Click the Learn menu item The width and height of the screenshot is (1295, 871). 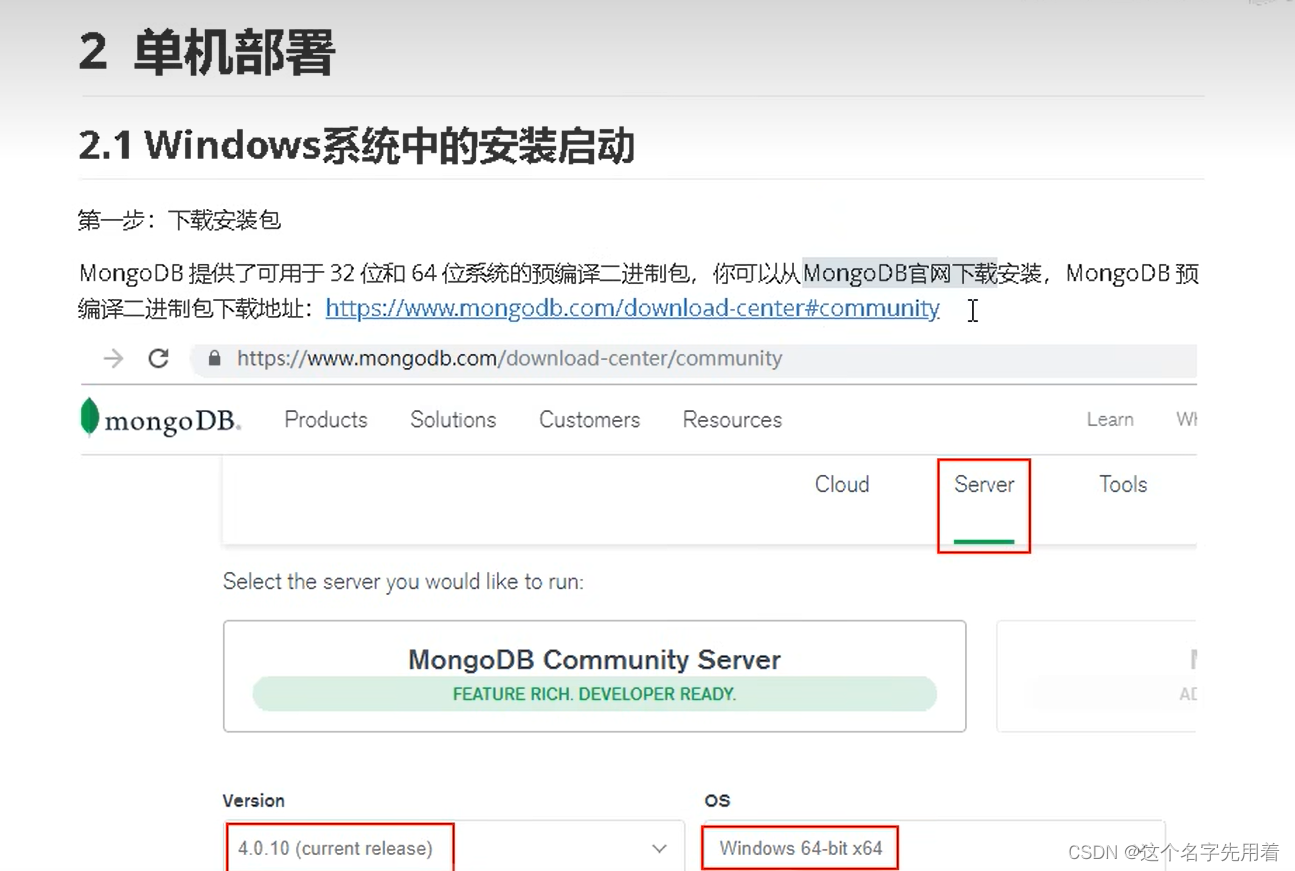pos(1110,420)
